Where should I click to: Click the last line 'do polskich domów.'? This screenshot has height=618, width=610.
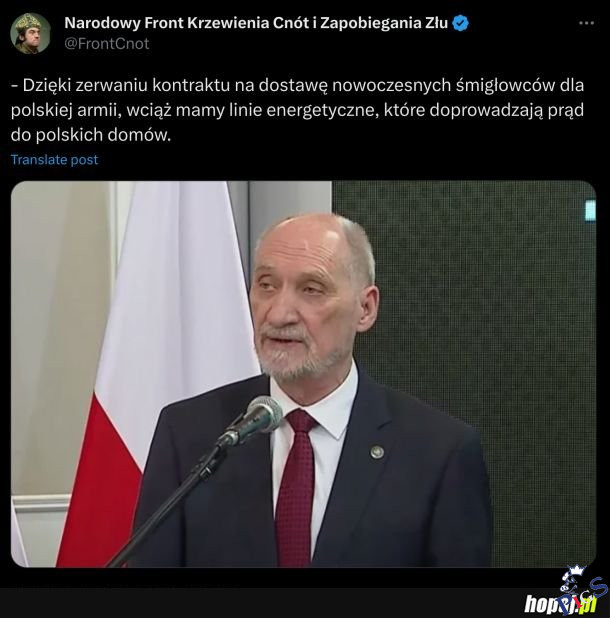click(91, 135)
